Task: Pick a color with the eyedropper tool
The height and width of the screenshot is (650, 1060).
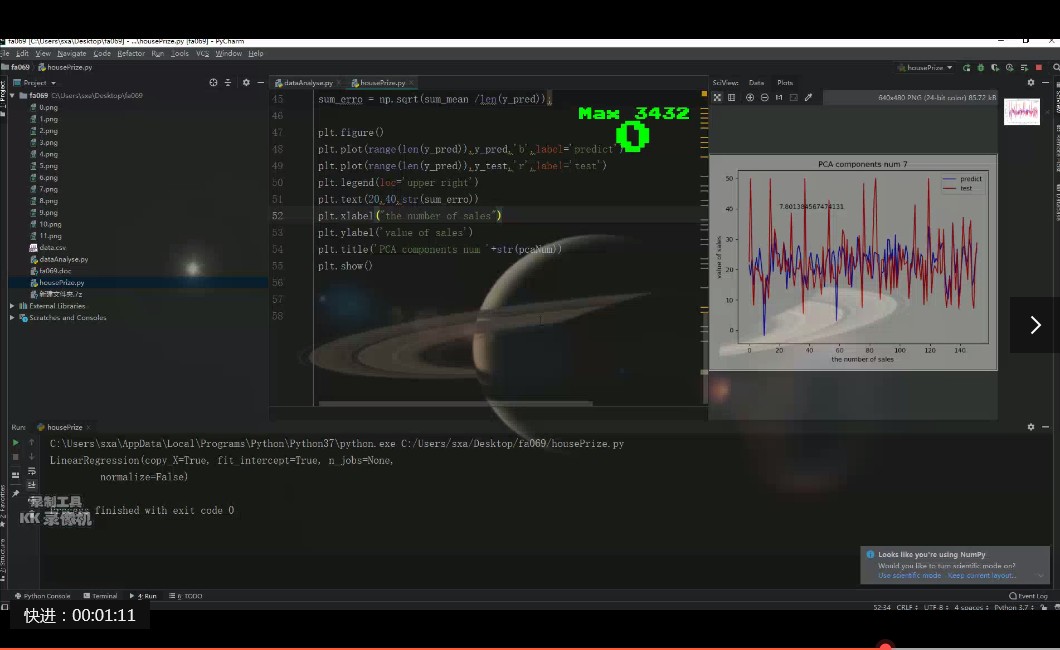Action: click(x=809, y=97)
